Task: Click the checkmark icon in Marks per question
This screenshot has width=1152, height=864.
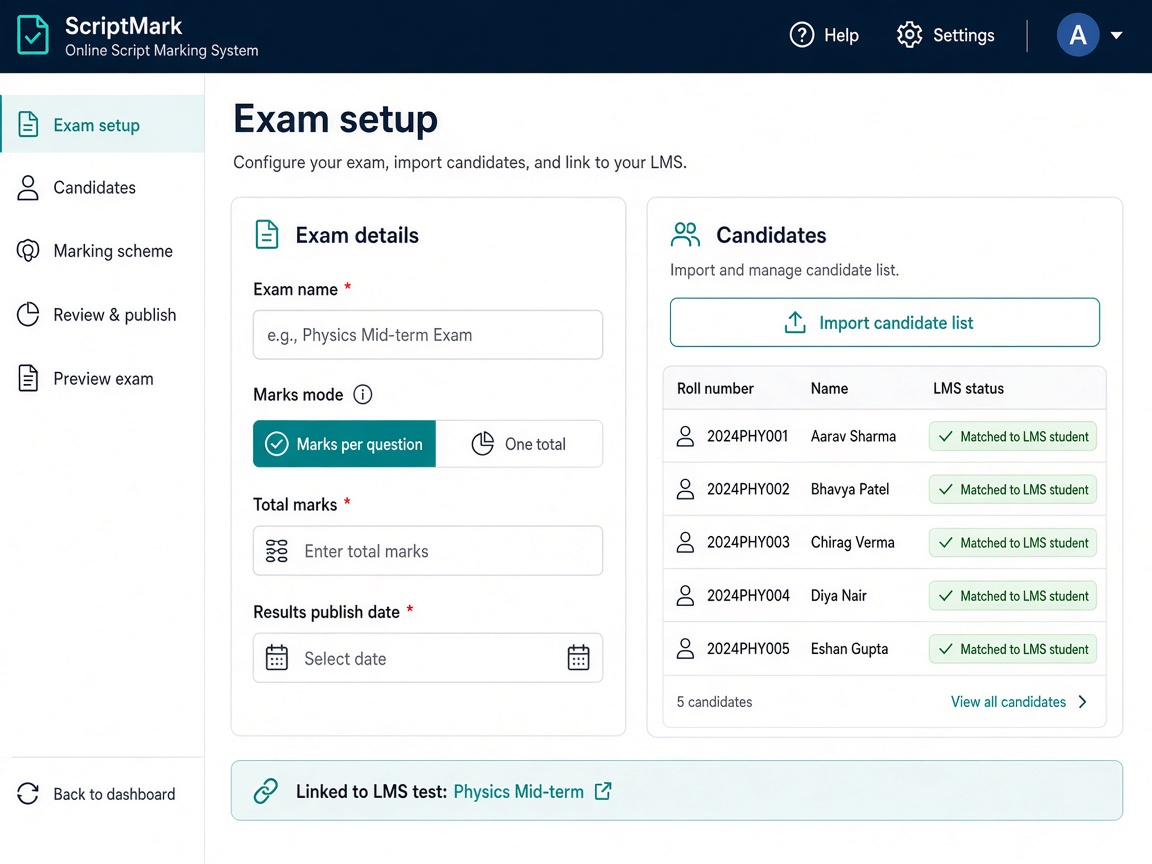Action: click(277, 444)
